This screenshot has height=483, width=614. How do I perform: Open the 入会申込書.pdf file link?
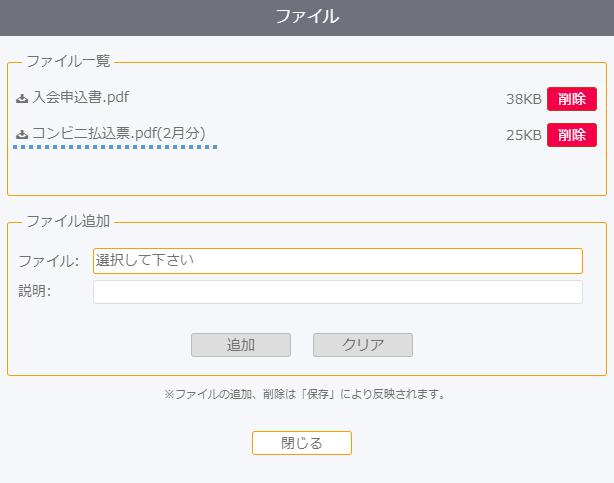pos(81,97)
